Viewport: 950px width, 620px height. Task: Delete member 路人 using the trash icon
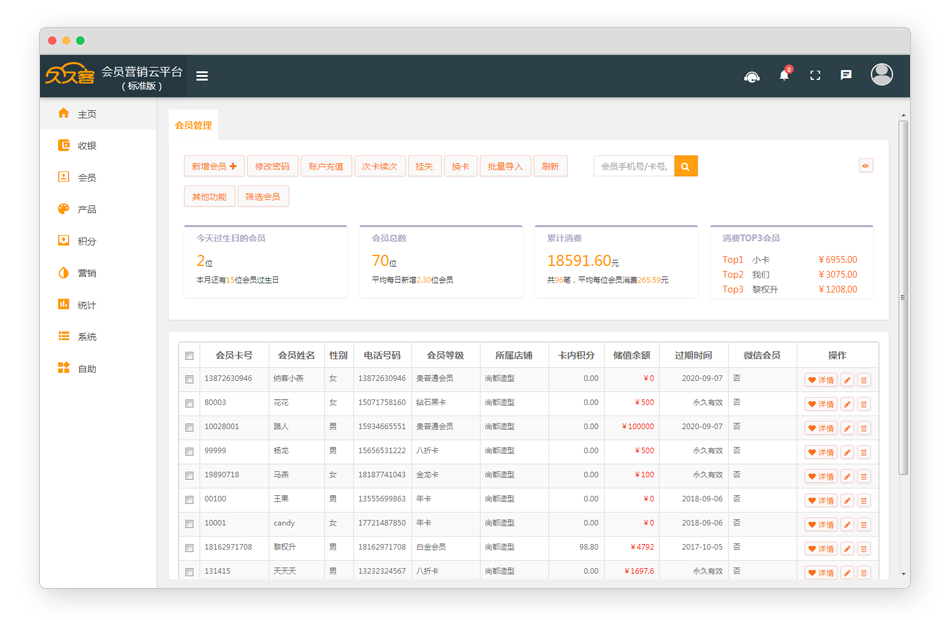(864, 428)
